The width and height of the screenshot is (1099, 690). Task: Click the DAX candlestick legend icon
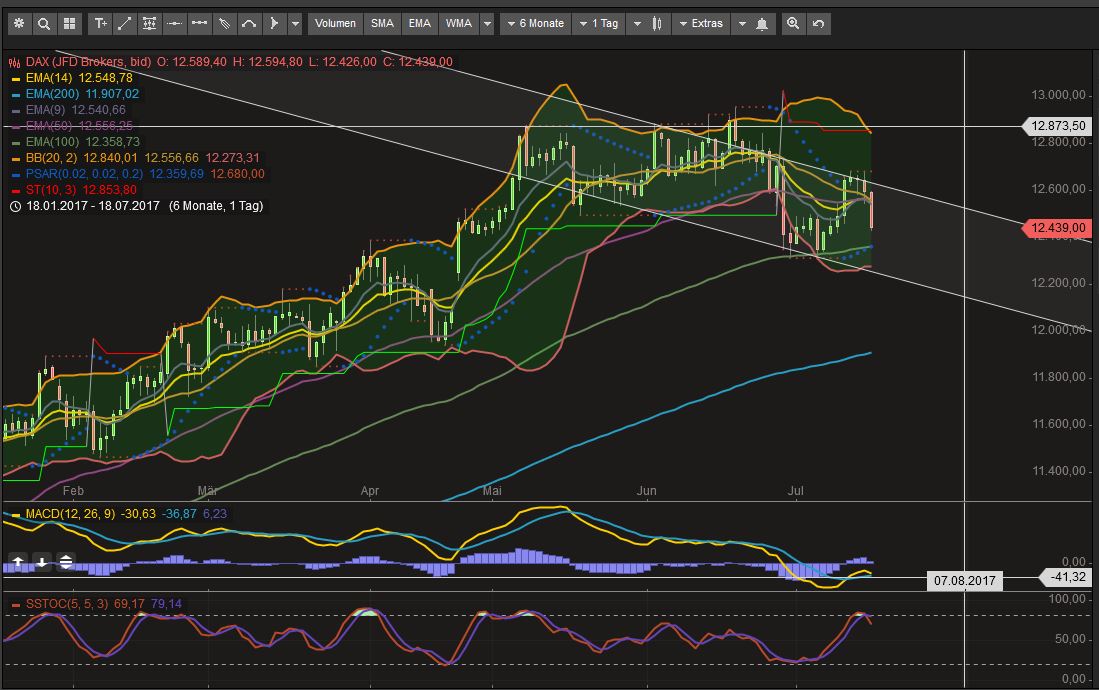[x=15, y=62]
